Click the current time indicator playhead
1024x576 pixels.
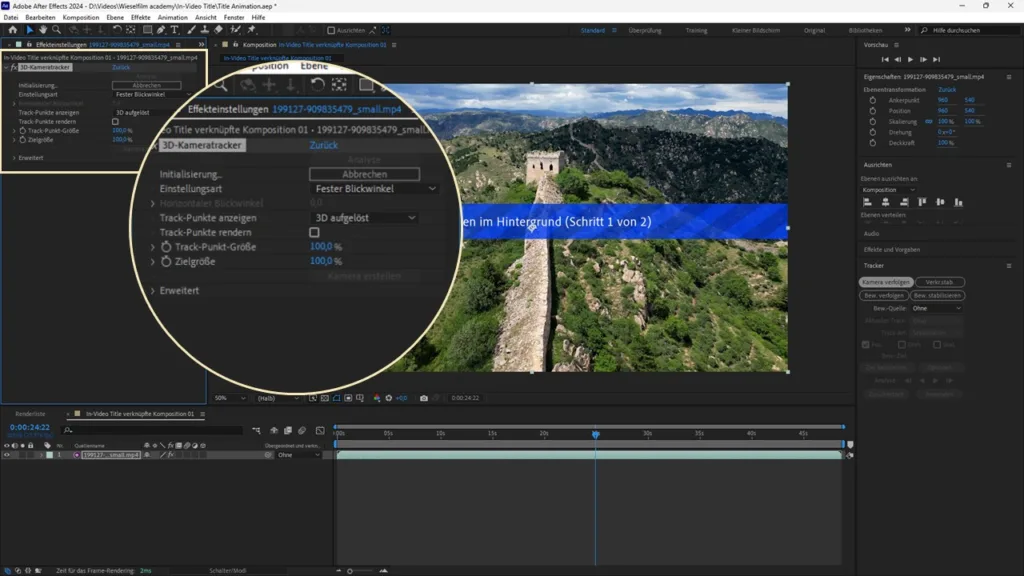click(x=596, y=434)
